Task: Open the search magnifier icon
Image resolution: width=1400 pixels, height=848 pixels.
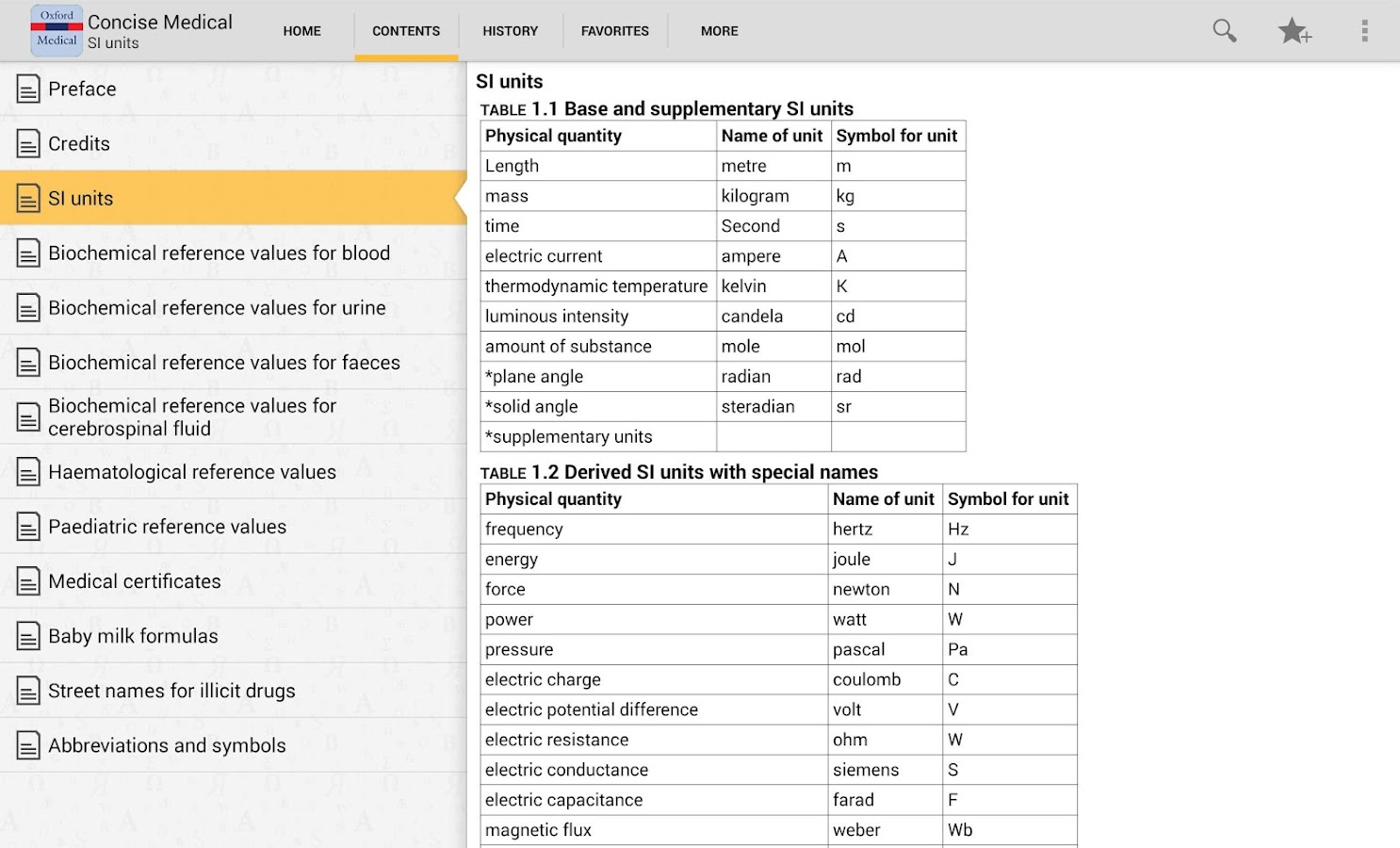Action: click(x=1224, y=30)
